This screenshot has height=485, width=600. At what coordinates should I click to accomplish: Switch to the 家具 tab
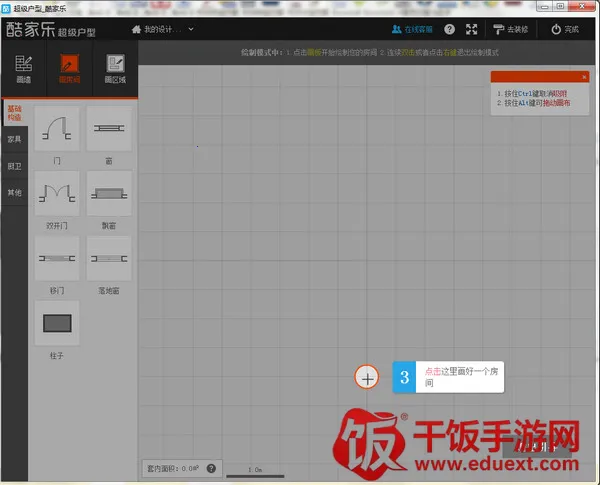pyautogui.click(x=14, y=139)
